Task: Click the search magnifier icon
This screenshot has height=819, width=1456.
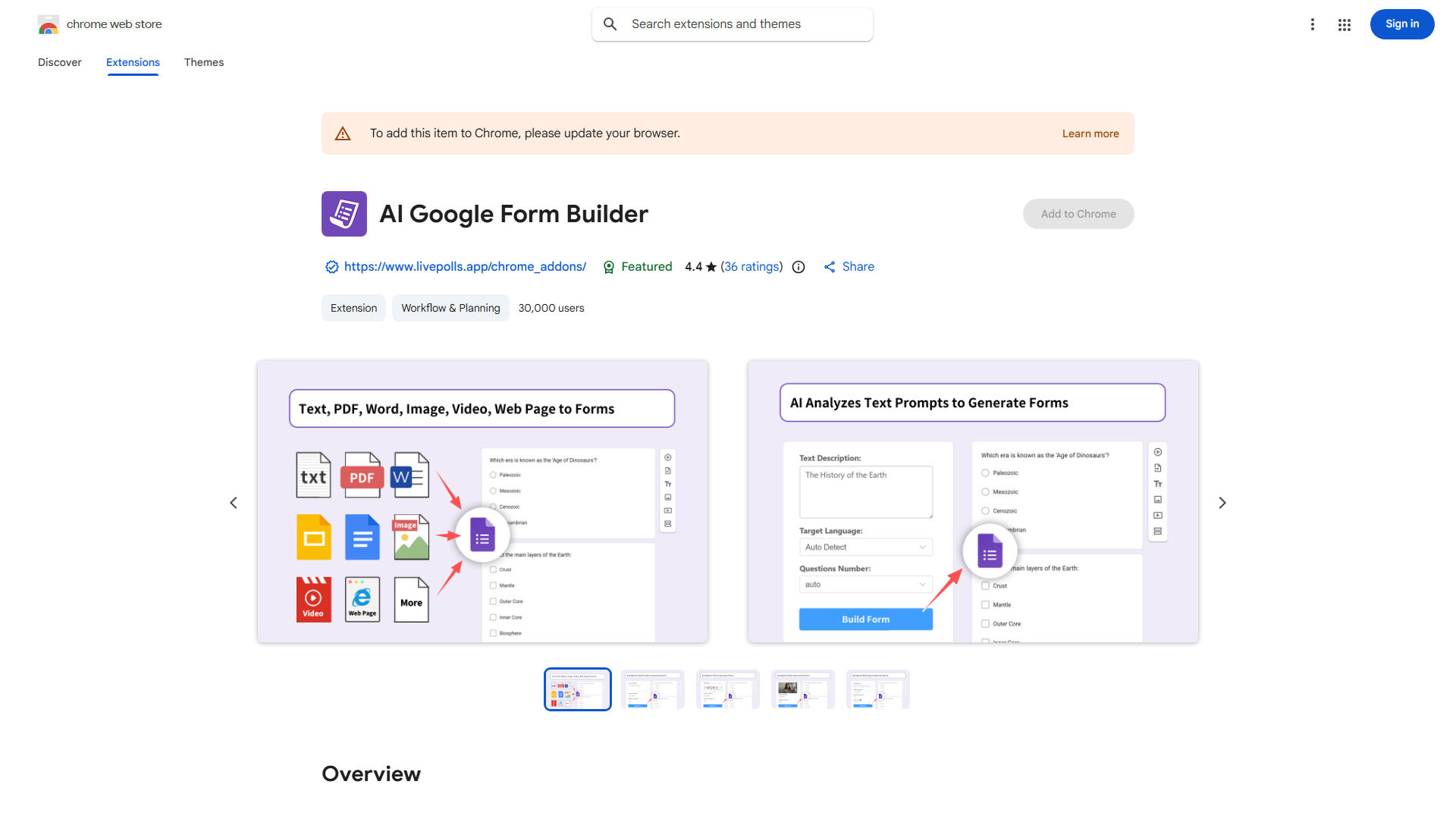Action: click(610, 24)
